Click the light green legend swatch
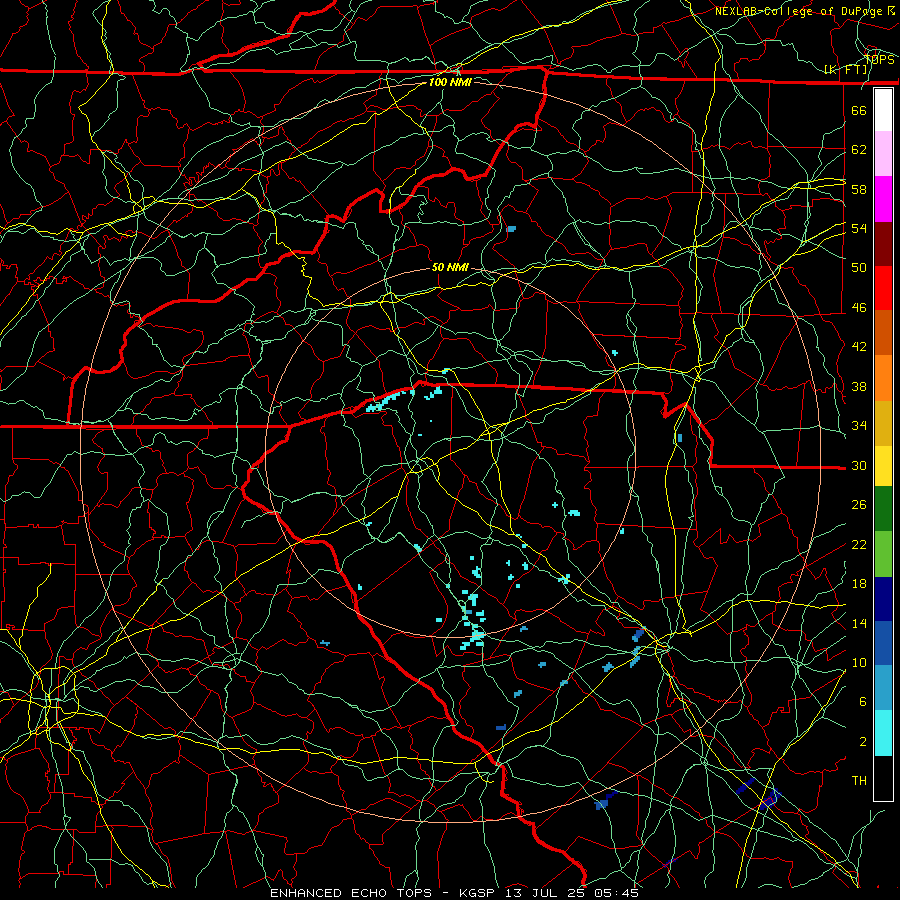 click(883, 554)
